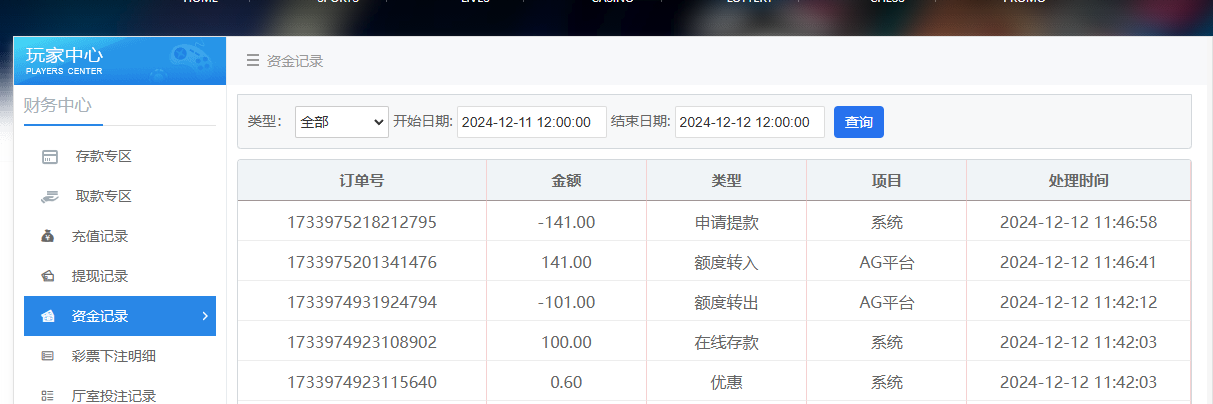This screenshot has width=1213, height=404.
Task: Select order number 1733974923115640
Action: (x=362, y=382)
